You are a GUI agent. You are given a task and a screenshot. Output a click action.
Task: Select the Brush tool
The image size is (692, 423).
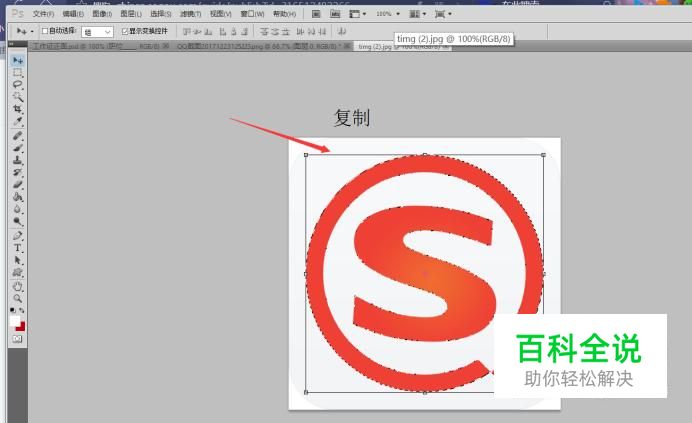(x=18, y=148)
